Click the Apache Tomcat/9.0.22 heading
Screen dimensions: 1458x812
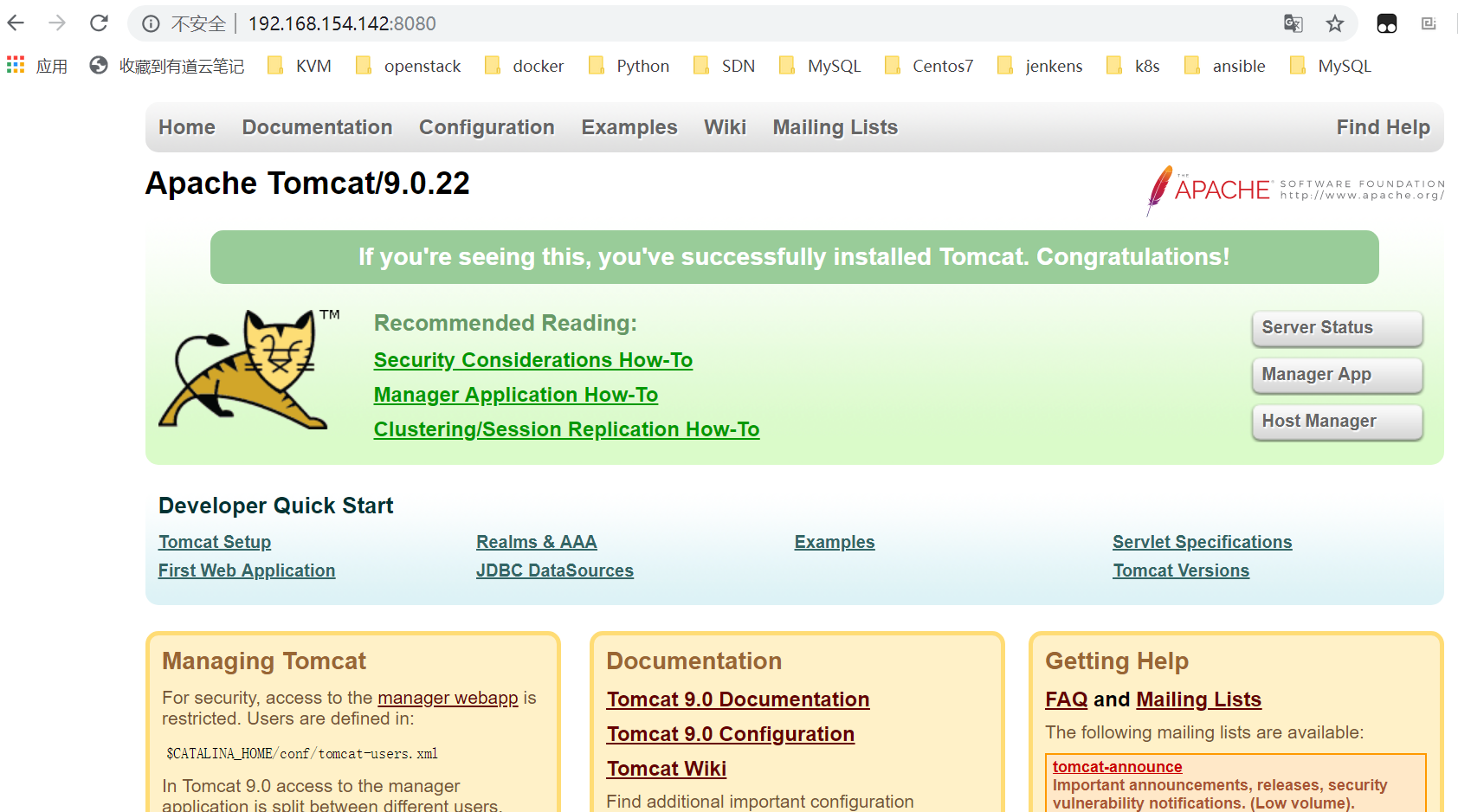[x=307, y=184]
